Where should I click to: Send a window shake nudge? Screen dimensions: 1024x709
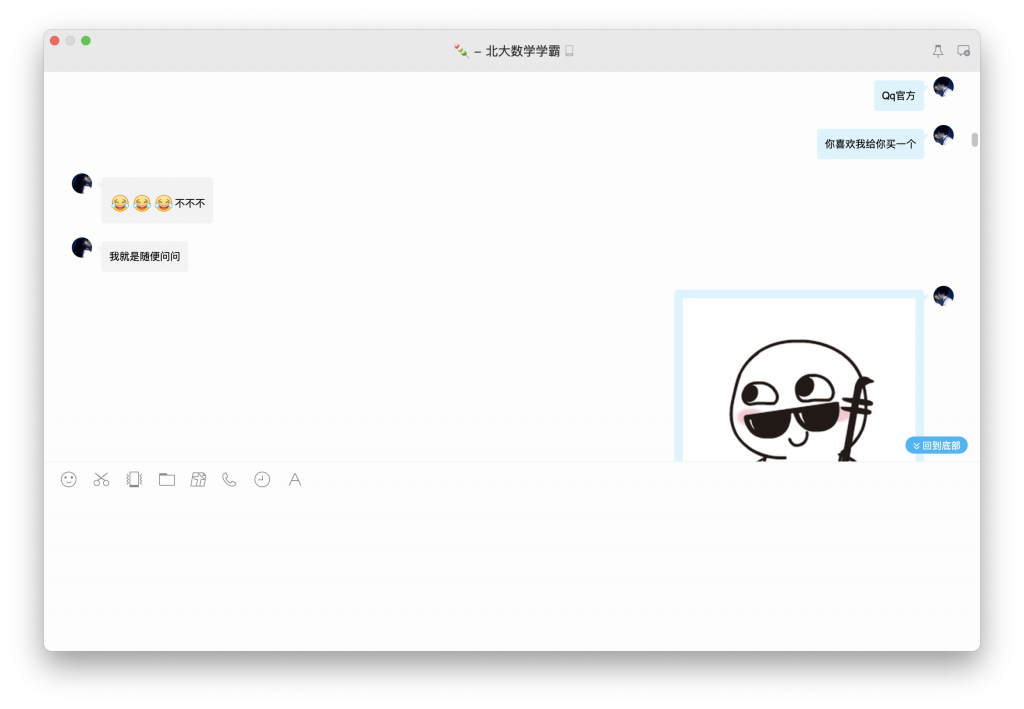click(x=134, y=480)
